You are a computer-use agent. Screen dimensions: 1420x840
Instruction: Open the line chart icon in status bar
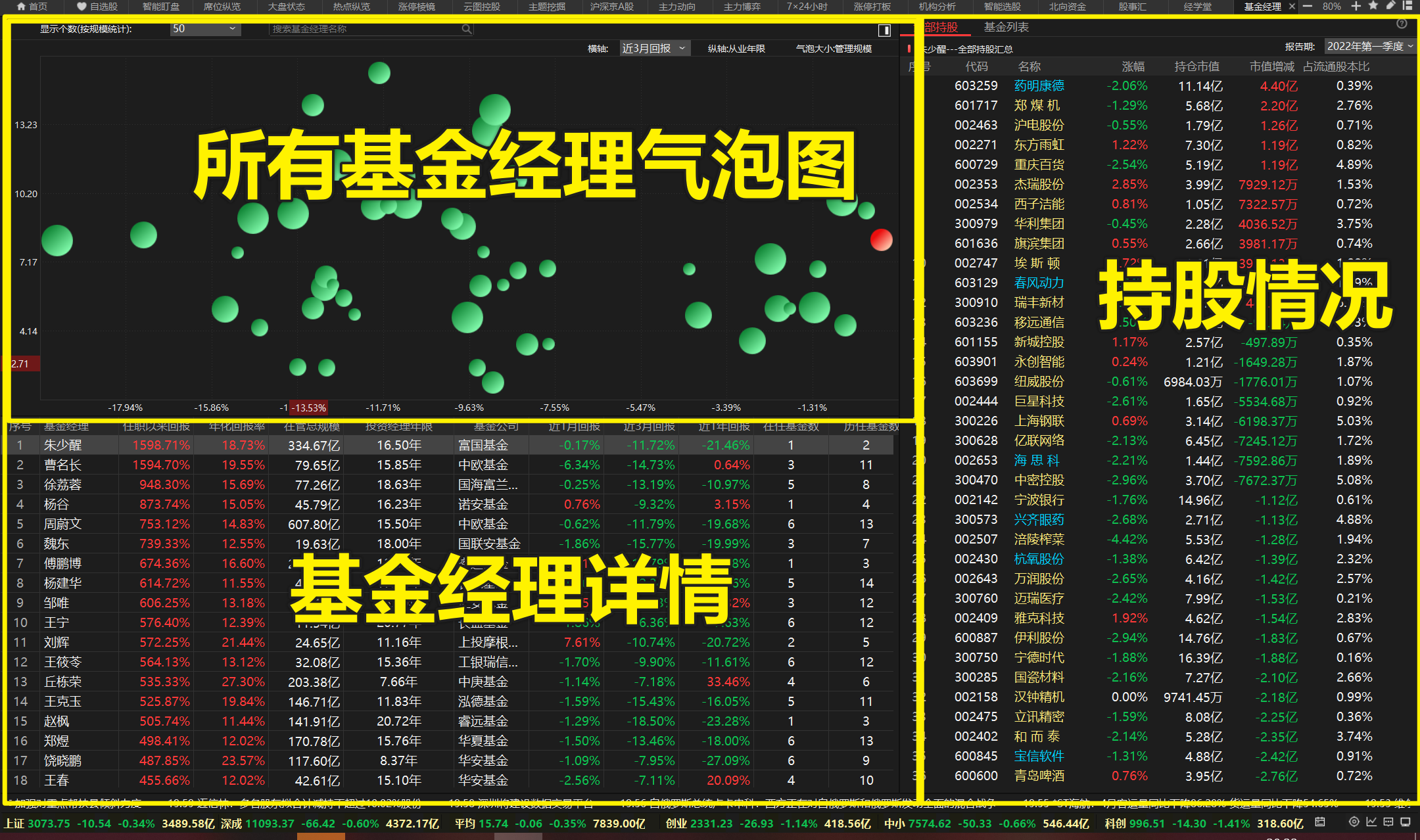[x=1371, y=822]
